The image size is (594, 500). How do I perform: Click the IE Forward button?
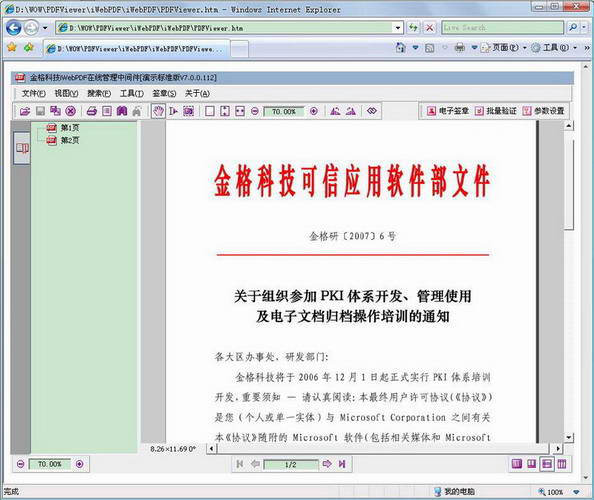pyautogui.click(x=31, y=28)
